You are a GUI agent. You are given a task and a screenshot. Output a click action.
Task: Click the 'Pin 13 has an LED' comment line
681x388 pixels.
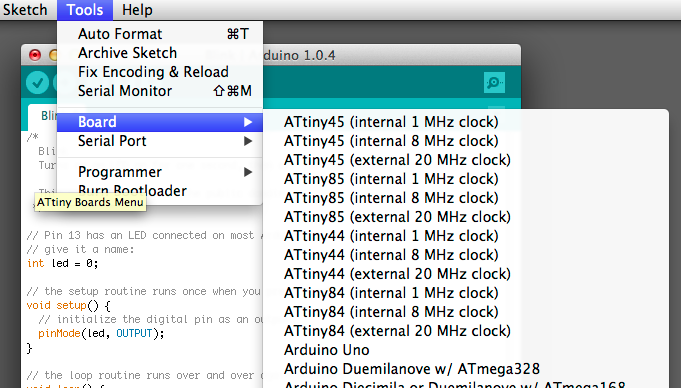coord(145,235)
